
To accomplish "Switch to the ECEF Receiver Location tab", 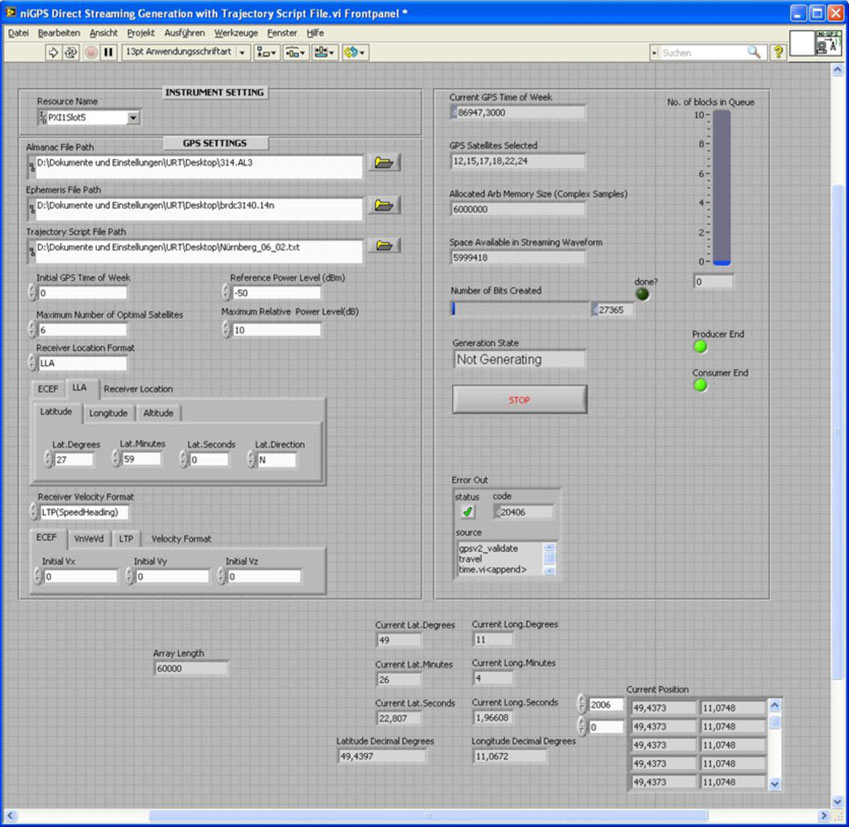I will 47,388.
